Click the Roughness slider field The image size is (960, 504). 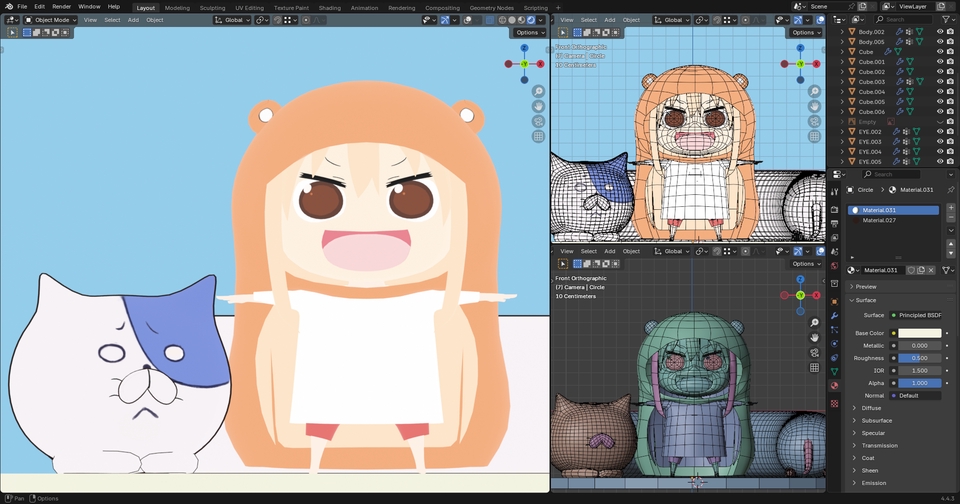[919, 358]
